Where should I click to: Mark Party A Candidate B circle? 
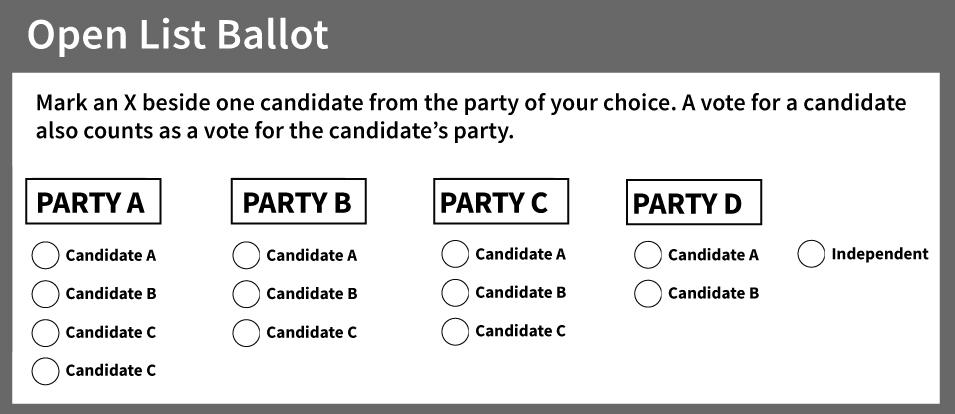[x=46, y=294]
